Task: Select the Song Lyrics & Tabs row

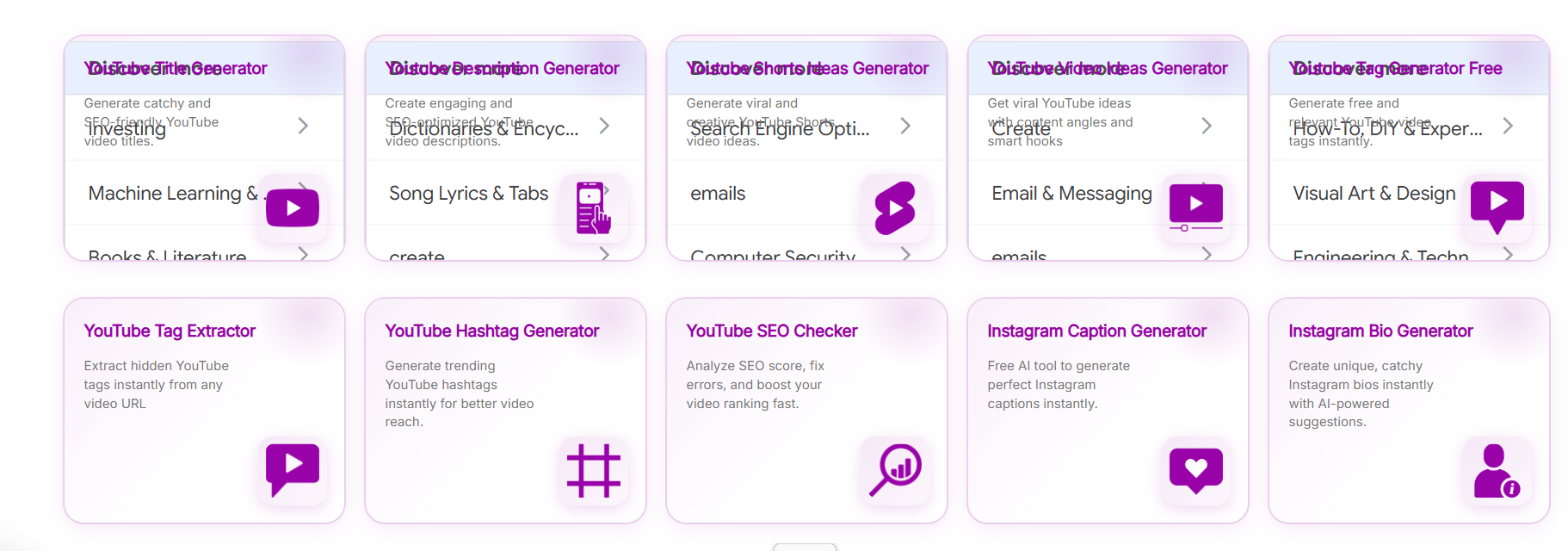Action: tap(505, 193)
